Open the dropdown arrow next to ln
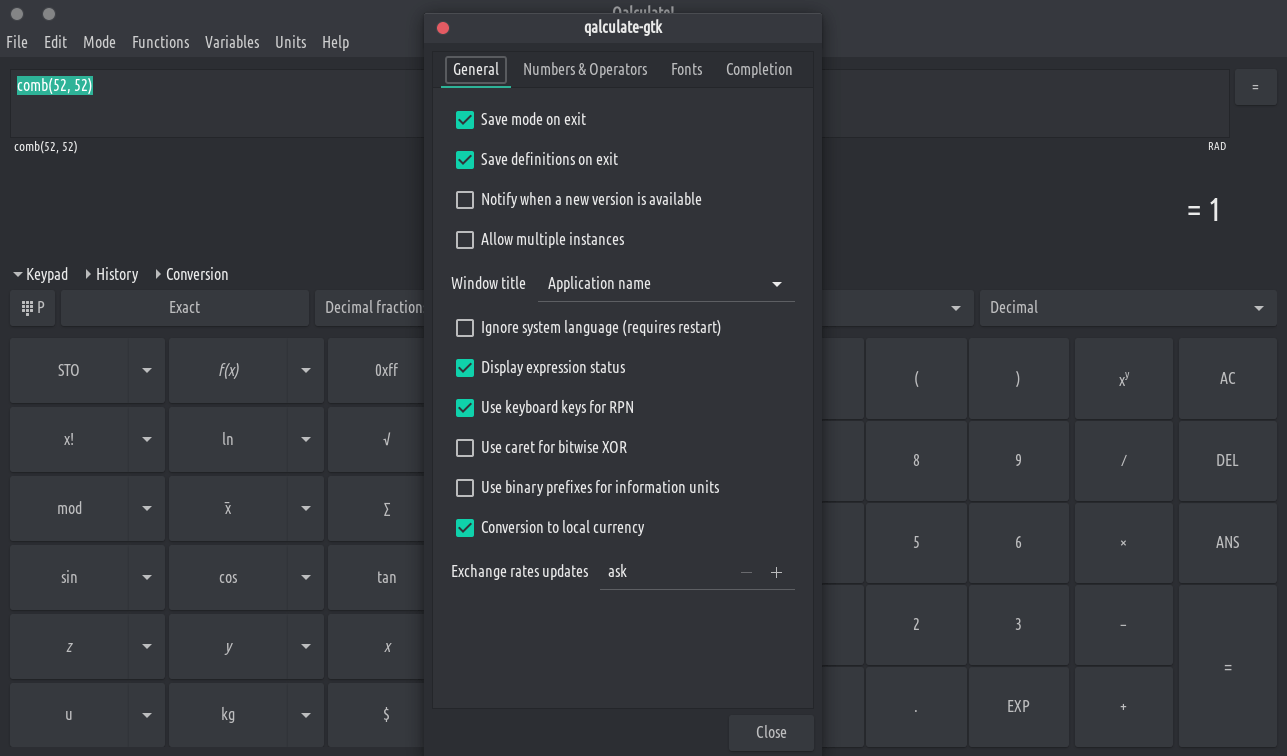The height and width of the screenshot is (756, 1287). (x=306, y=439)
